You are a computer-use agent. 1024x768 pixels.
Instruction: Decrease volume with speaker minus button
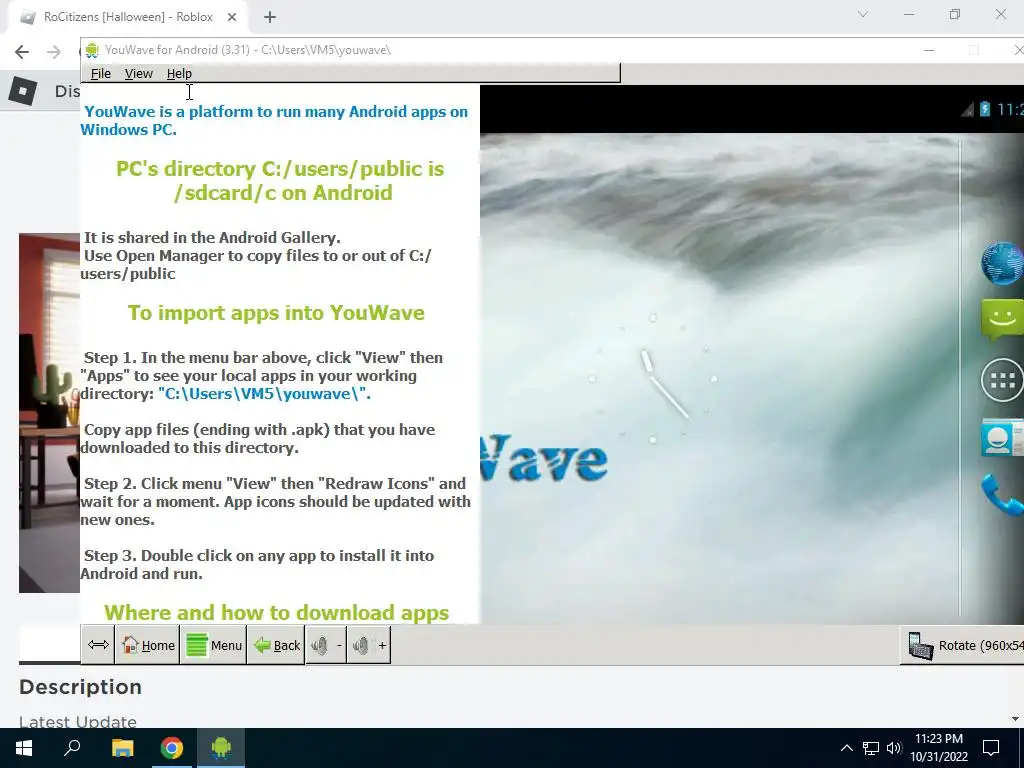(326, 645)
